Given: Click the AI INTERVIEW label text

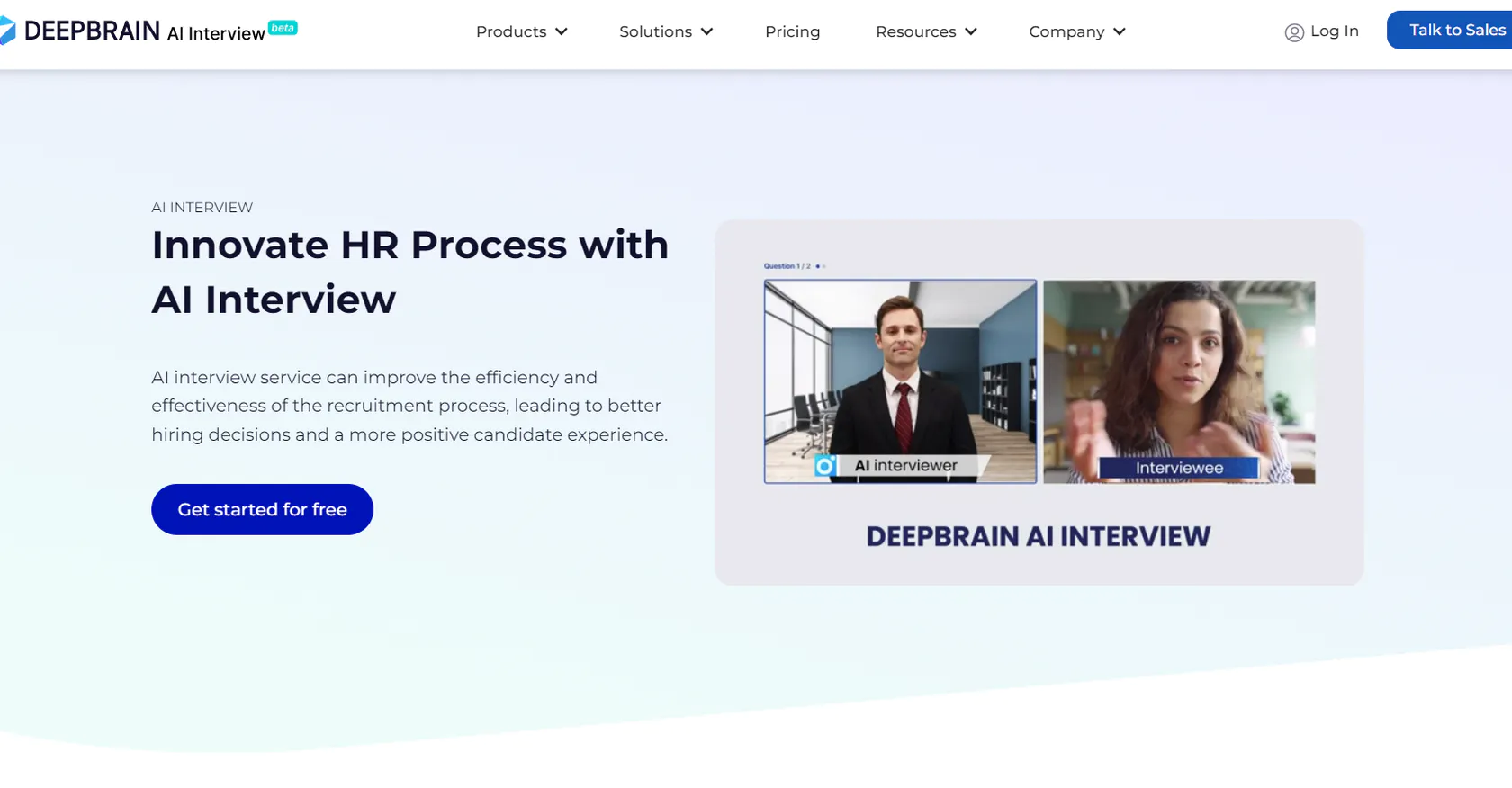Looking at the screenshot, I should point(202,208).
